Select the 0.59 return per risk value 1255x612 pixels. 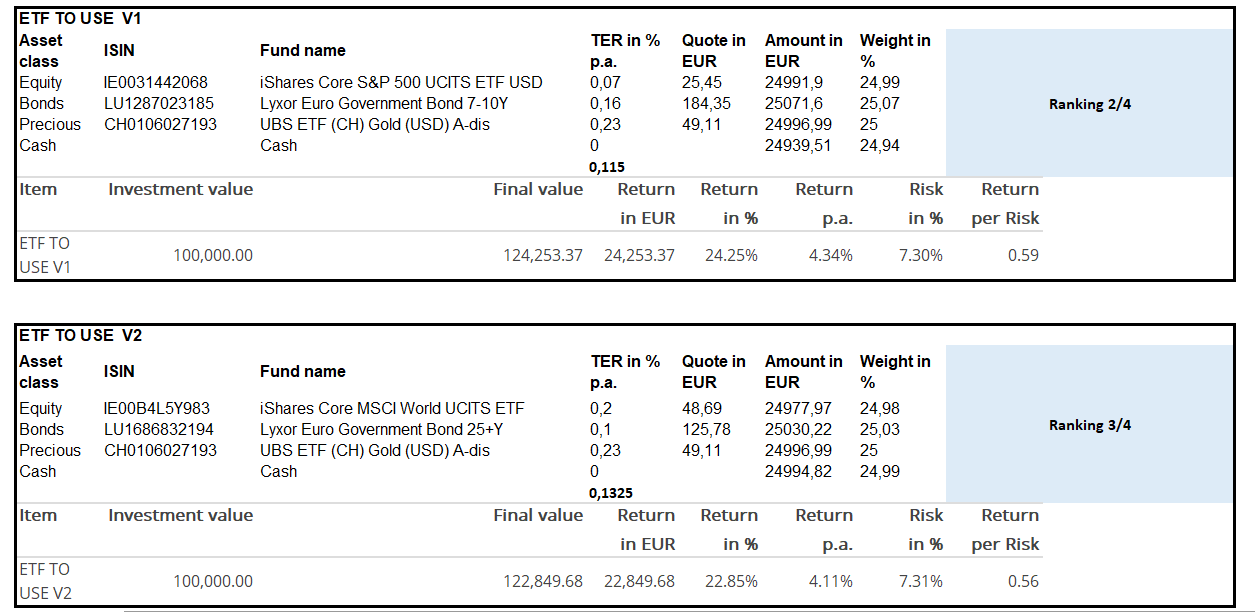coord(1023,255)
